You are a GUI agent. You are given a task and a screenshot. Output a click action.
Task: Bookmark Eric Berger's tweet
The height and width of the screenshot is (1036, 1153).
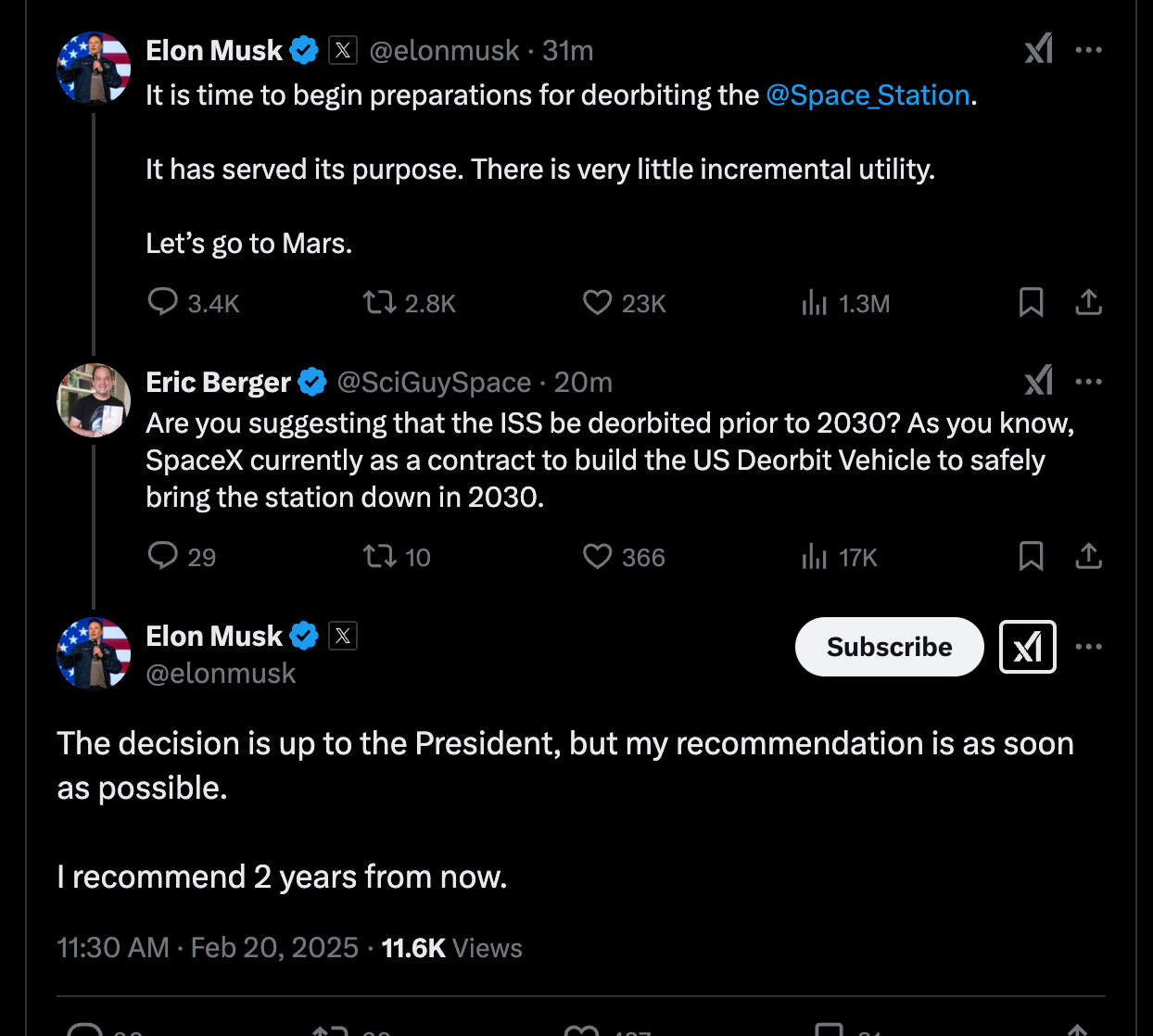coord(1031,556)
